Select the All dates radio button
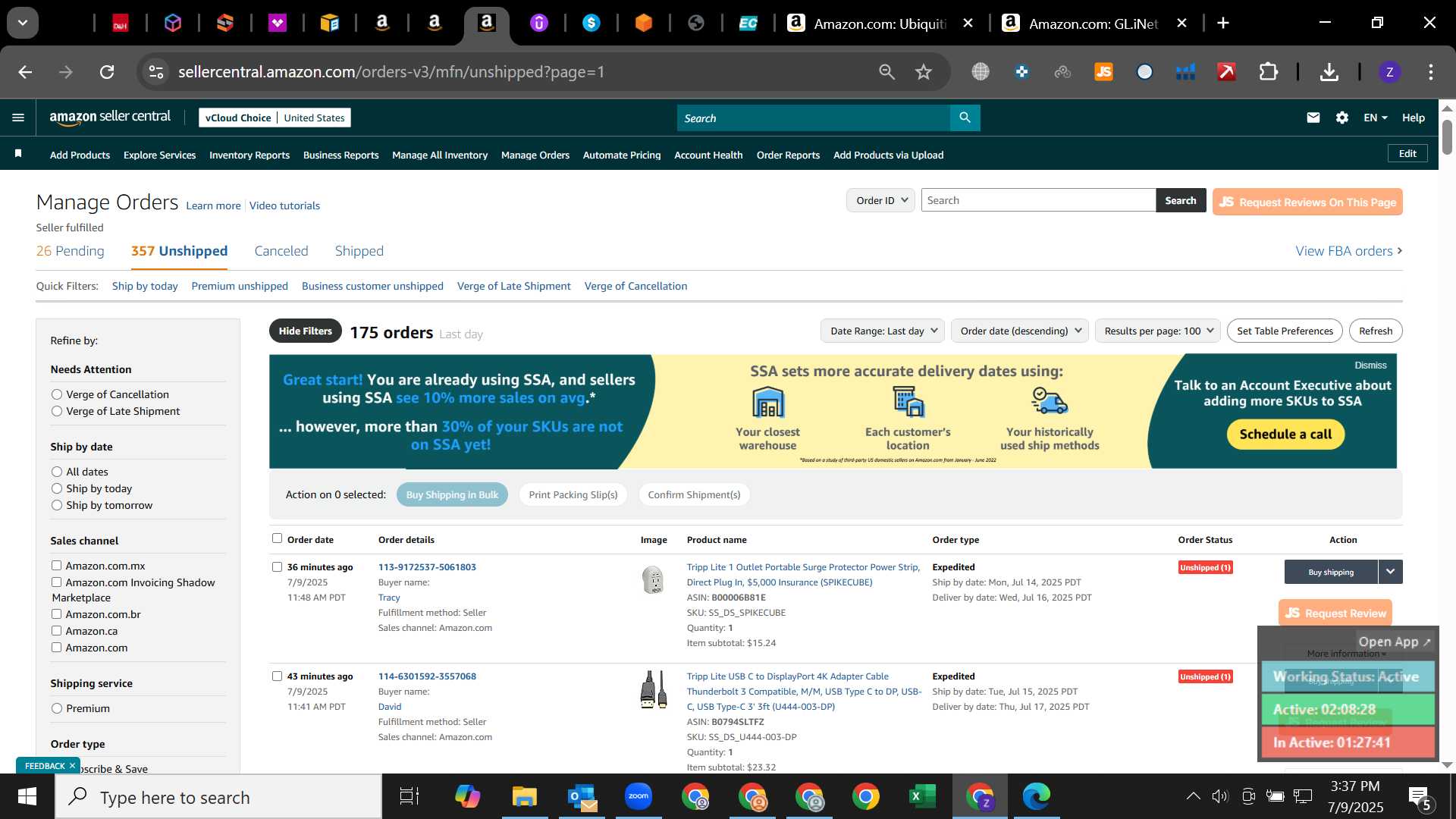This screenshot has height=819, width=1456. [57, 472]
